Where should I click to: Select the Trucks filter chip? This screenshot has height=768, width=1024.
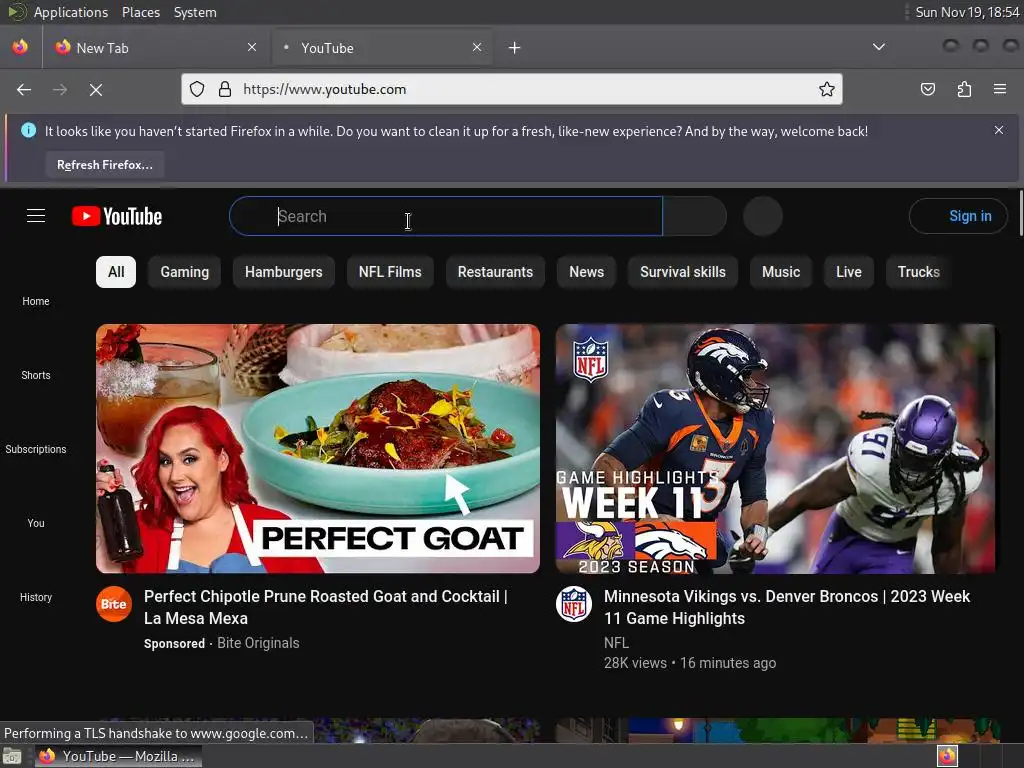click(919, 272)
